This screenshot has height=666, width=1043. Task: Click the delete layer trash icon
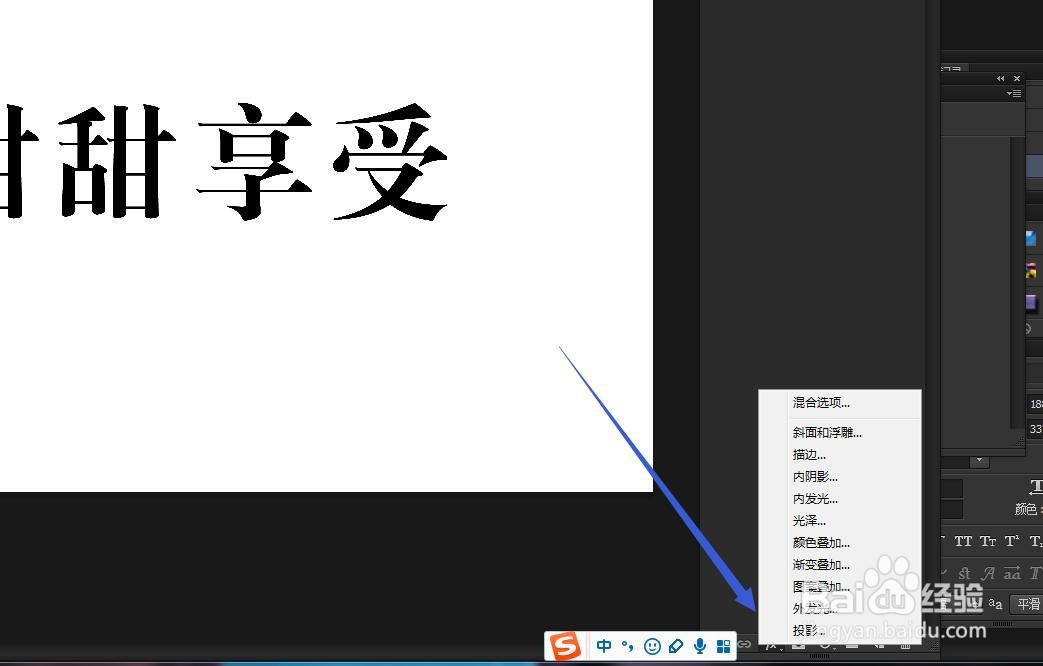pos(905,646)
